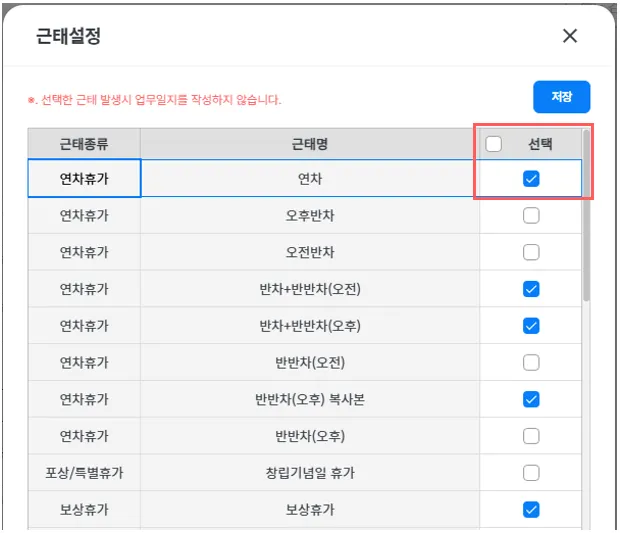The image size is (620, 533).
Task: Select the 오전반차 name cell
Action: [310, 252]
